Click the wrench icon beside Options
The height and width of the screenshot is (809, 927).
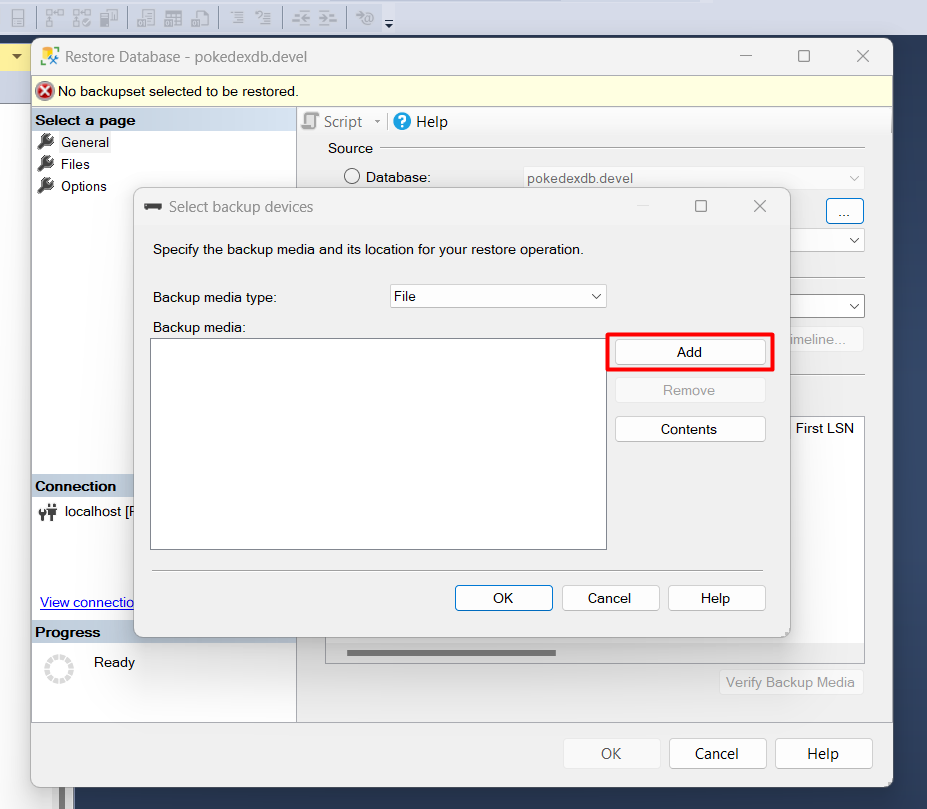(46, 186)
